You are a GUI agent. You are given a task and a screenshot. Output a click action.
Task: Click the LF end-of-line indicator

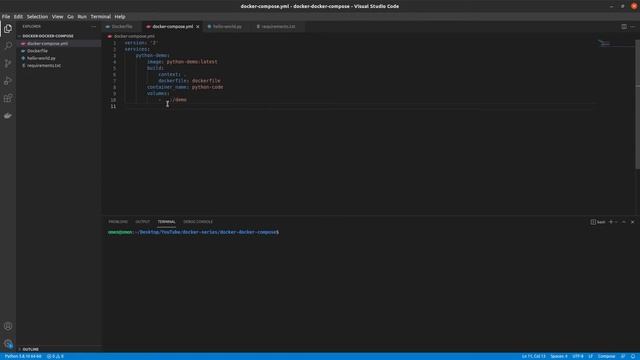(590, 356)
